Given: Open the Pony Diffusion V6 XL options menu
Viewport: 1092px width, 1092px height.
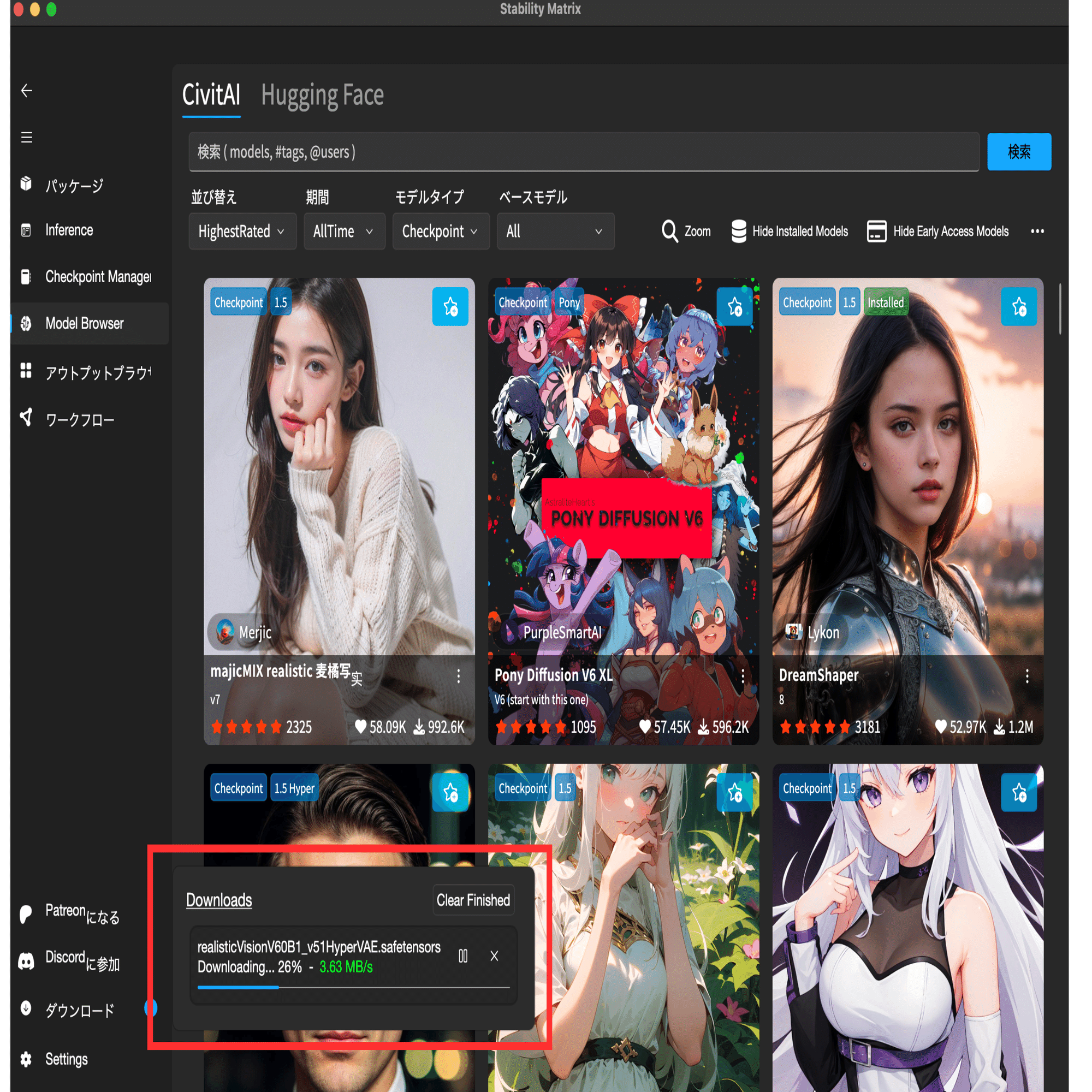Looking at the screenshot, I should tap(743, 676).
